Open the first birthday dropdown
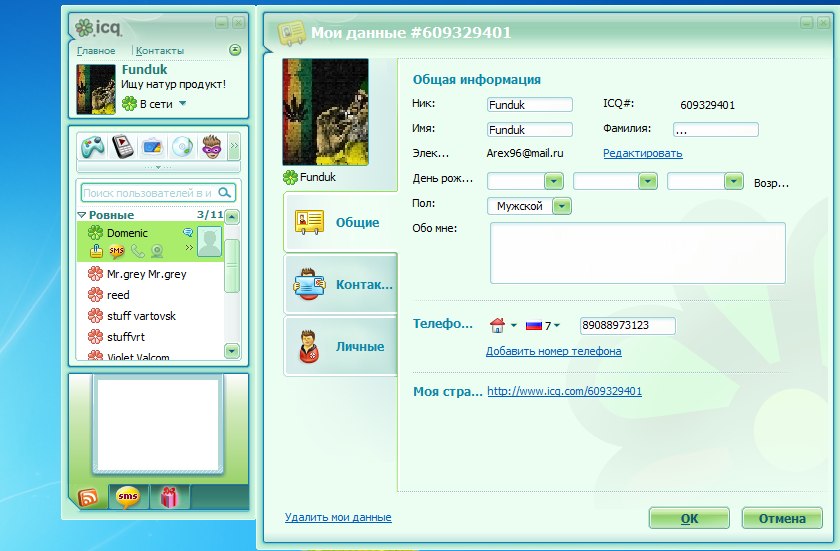This screenshot has width=840, height=551. point(554,181)
